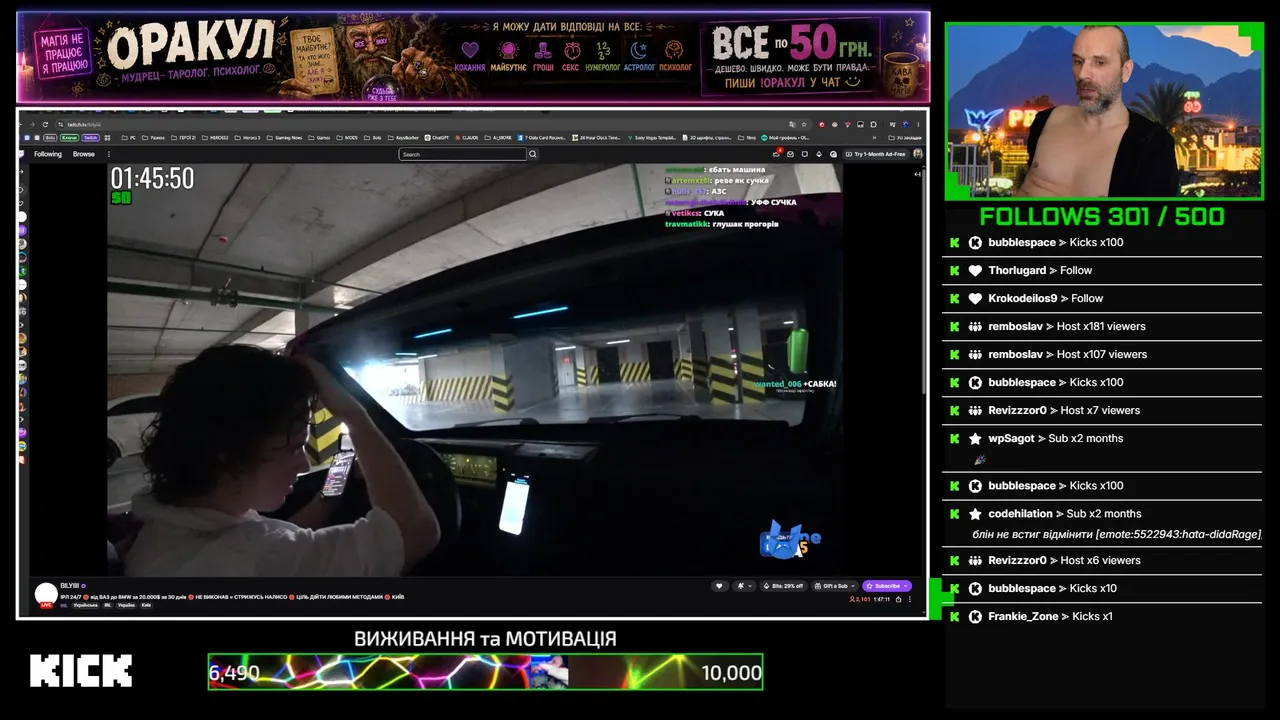
Task: Click the Thorlugard Follow heart icon
Action: (x=975, y=270)
